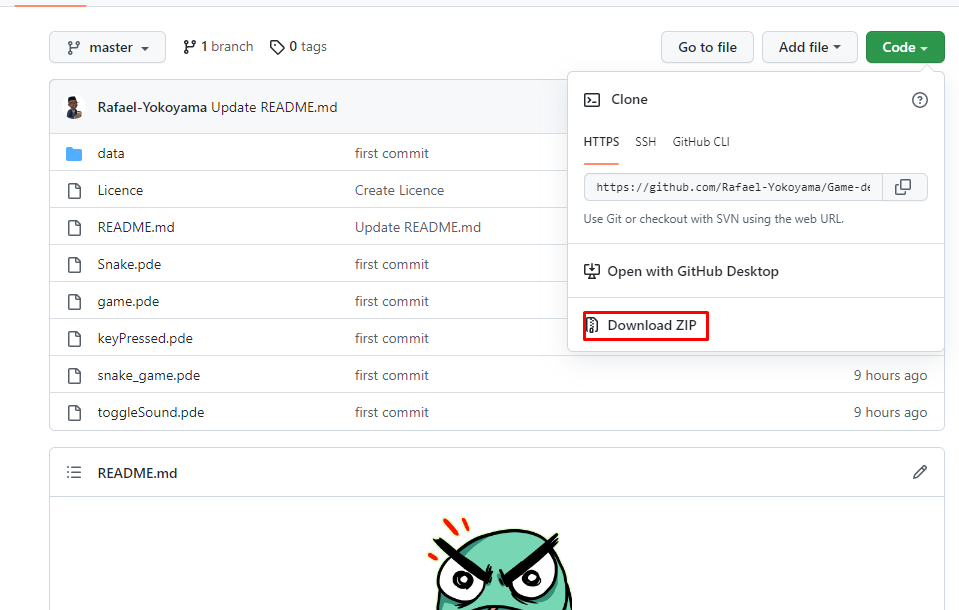Click the Go to file button

pos(707,47)
